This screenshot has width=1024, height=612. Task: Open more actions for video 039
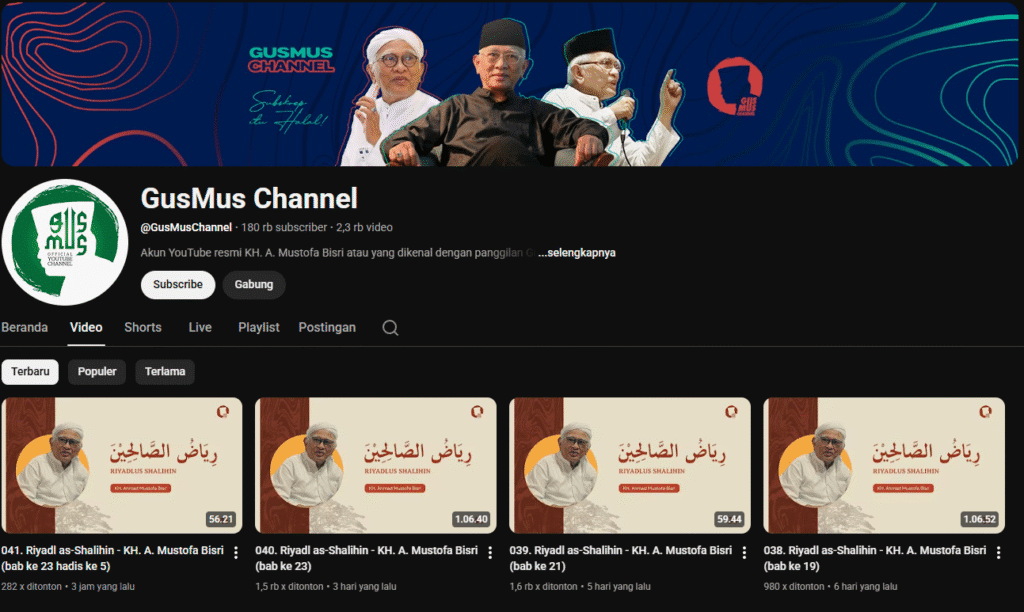[x=744, y=552]
